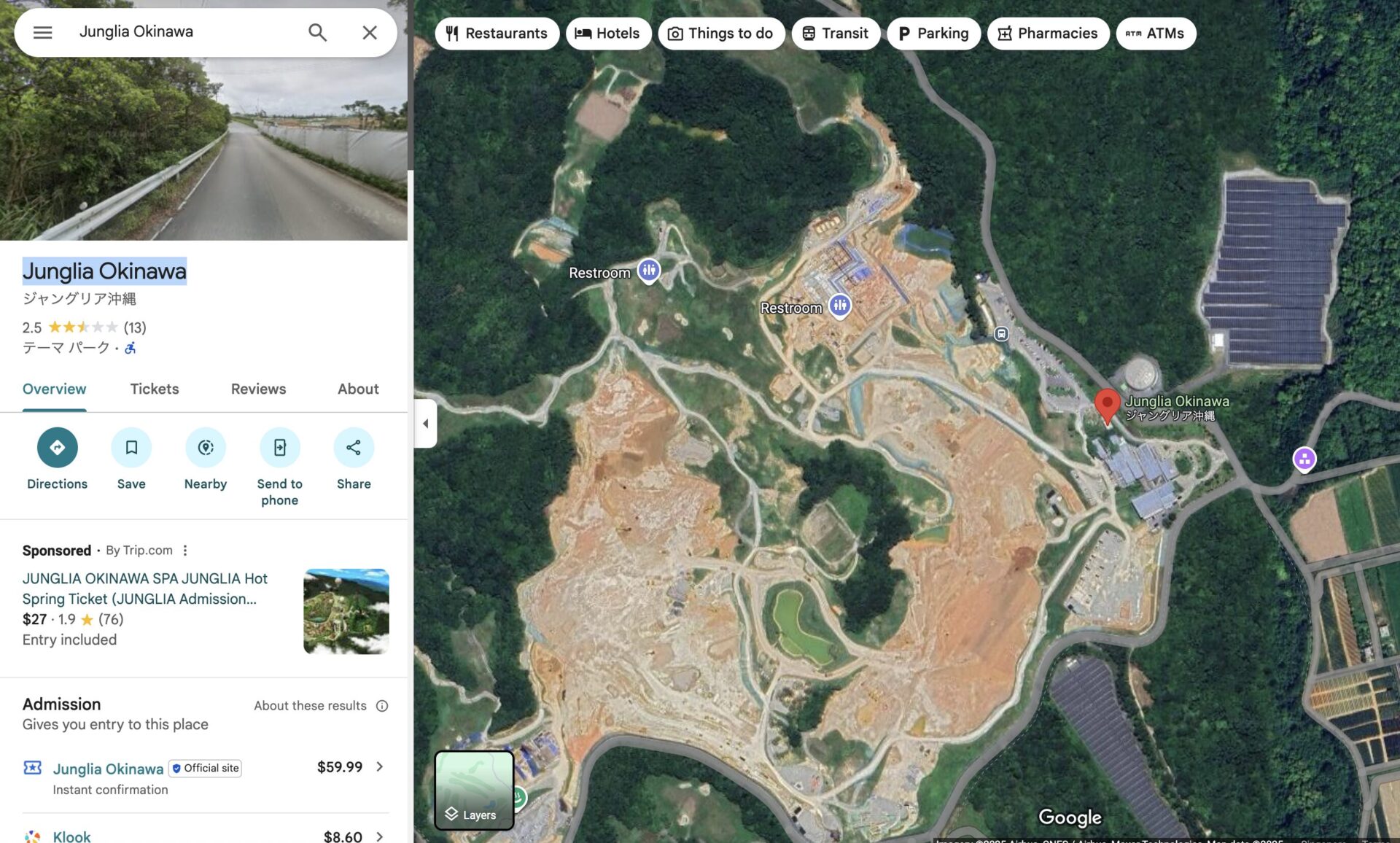Open the Klook ticket offer
This screenshot has height=843, width=1400.
tap(71, 836)
